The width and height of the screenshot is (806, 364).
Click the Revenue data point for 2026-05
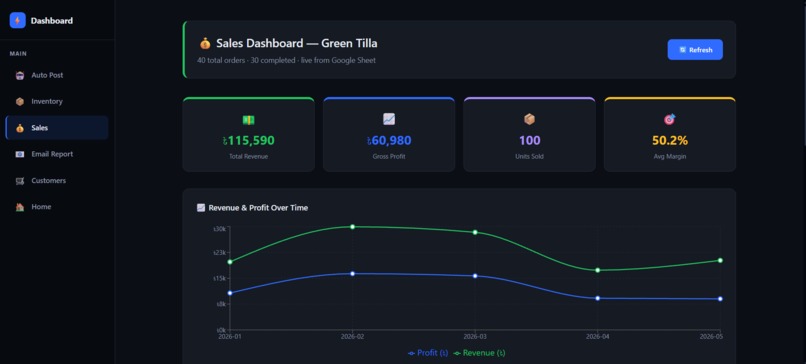point(720,261)
